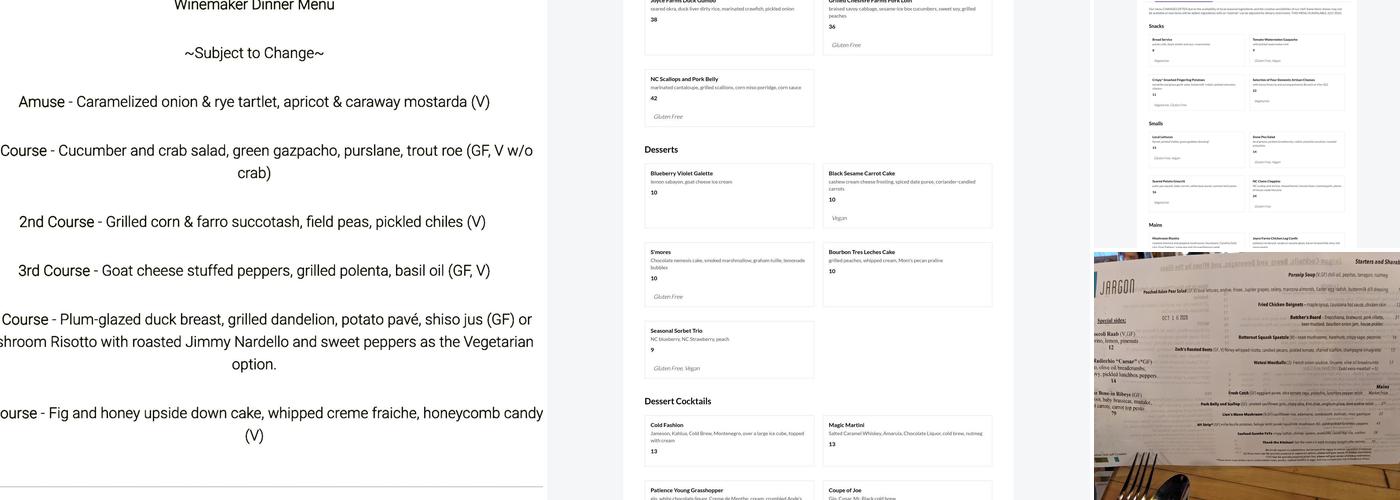Select the Magic Martini cocktail card
This screenshot has height=500, width=1400.
pos(907,440)
